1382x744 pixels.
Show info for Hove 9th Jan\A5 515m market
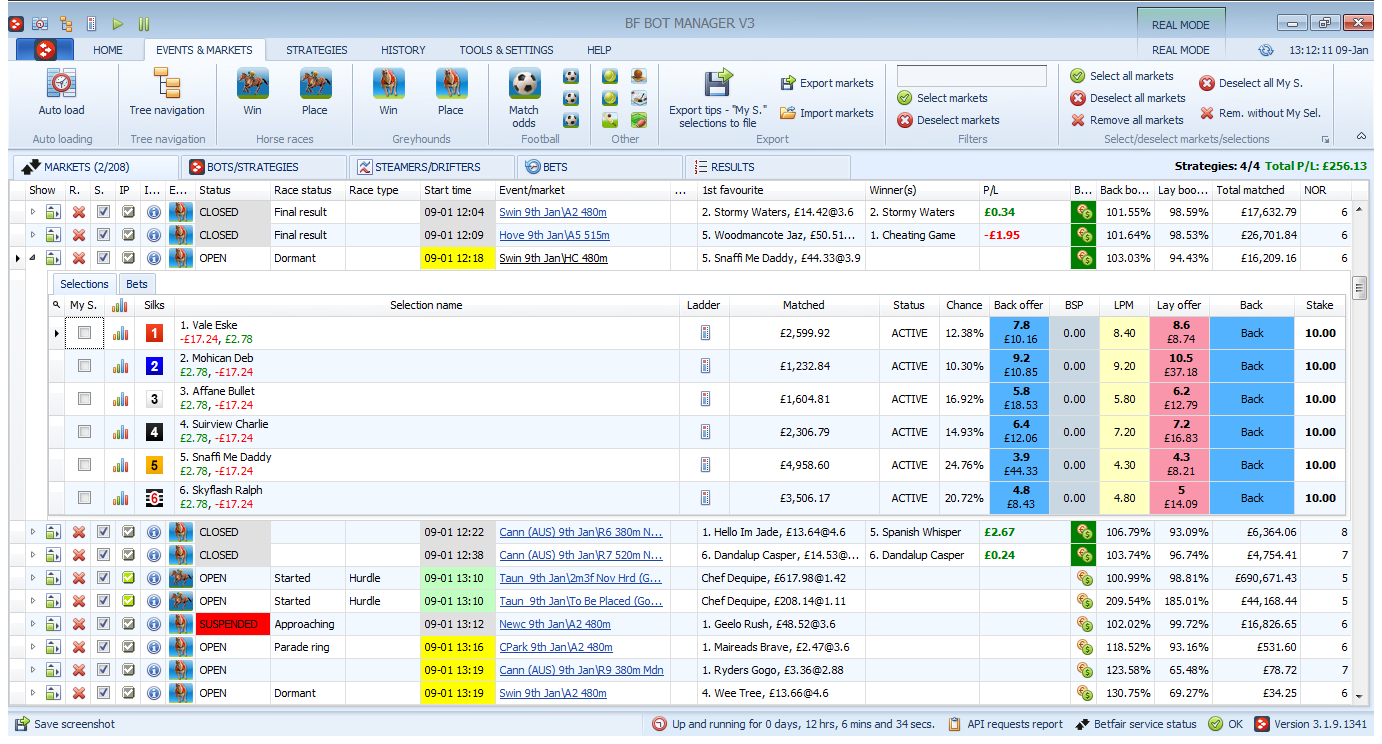click(153, 235)
